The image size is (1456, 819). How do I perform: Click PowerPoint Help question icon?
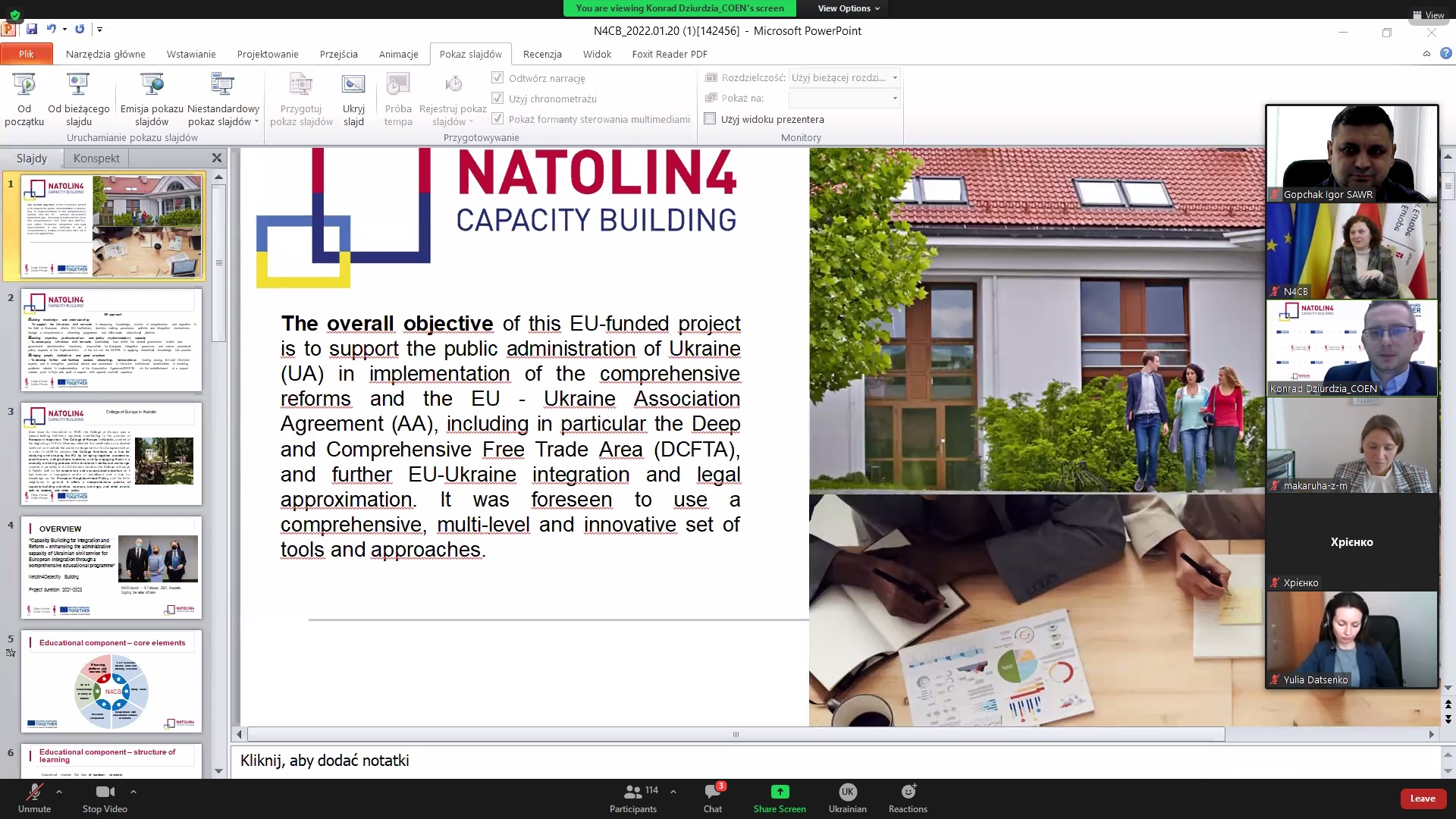click(x=1445, y=53)
